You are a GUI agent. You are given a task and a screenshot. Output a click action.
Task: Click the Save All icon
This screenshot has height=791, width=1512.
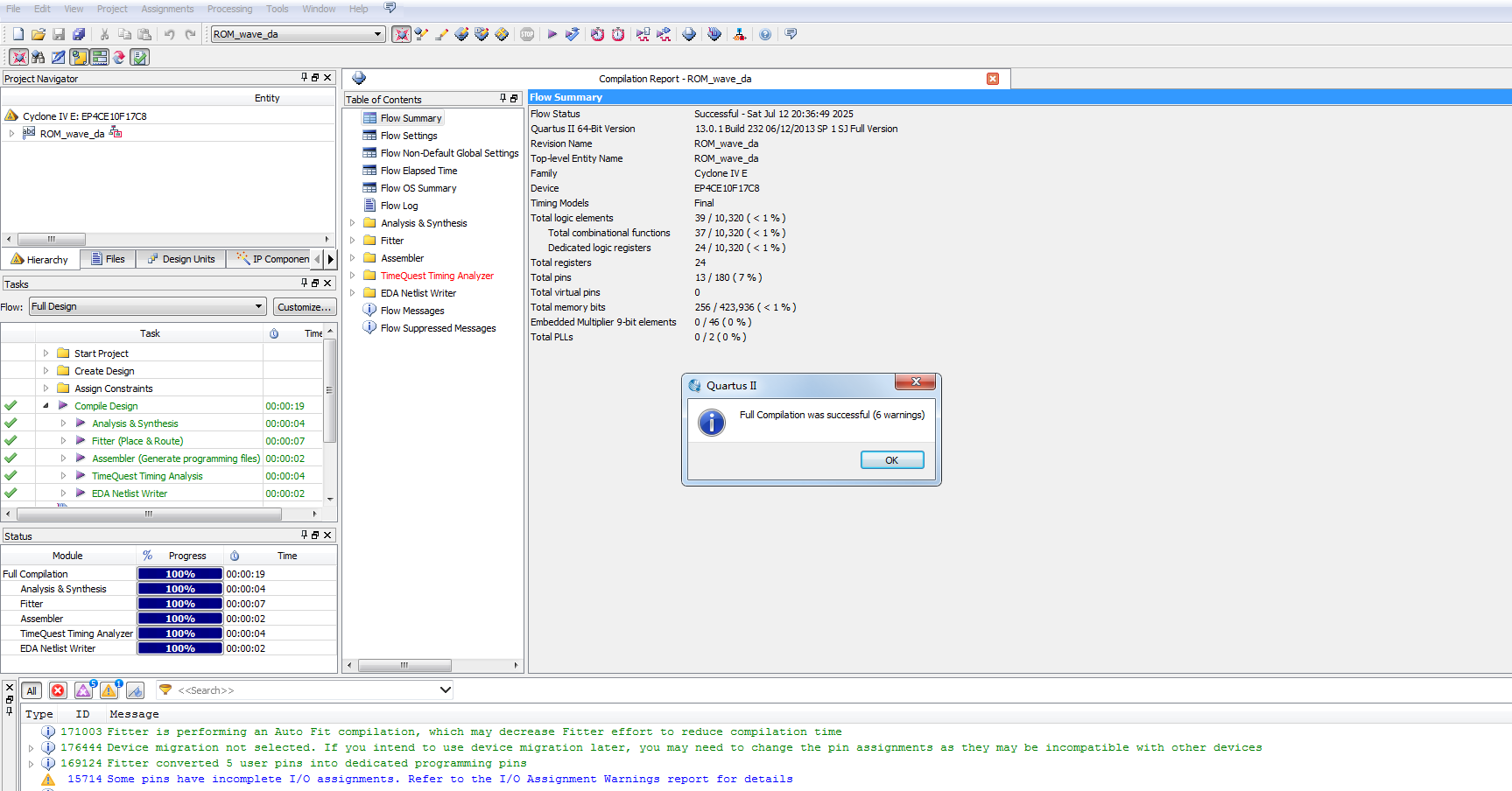click(x=79, y=34)
